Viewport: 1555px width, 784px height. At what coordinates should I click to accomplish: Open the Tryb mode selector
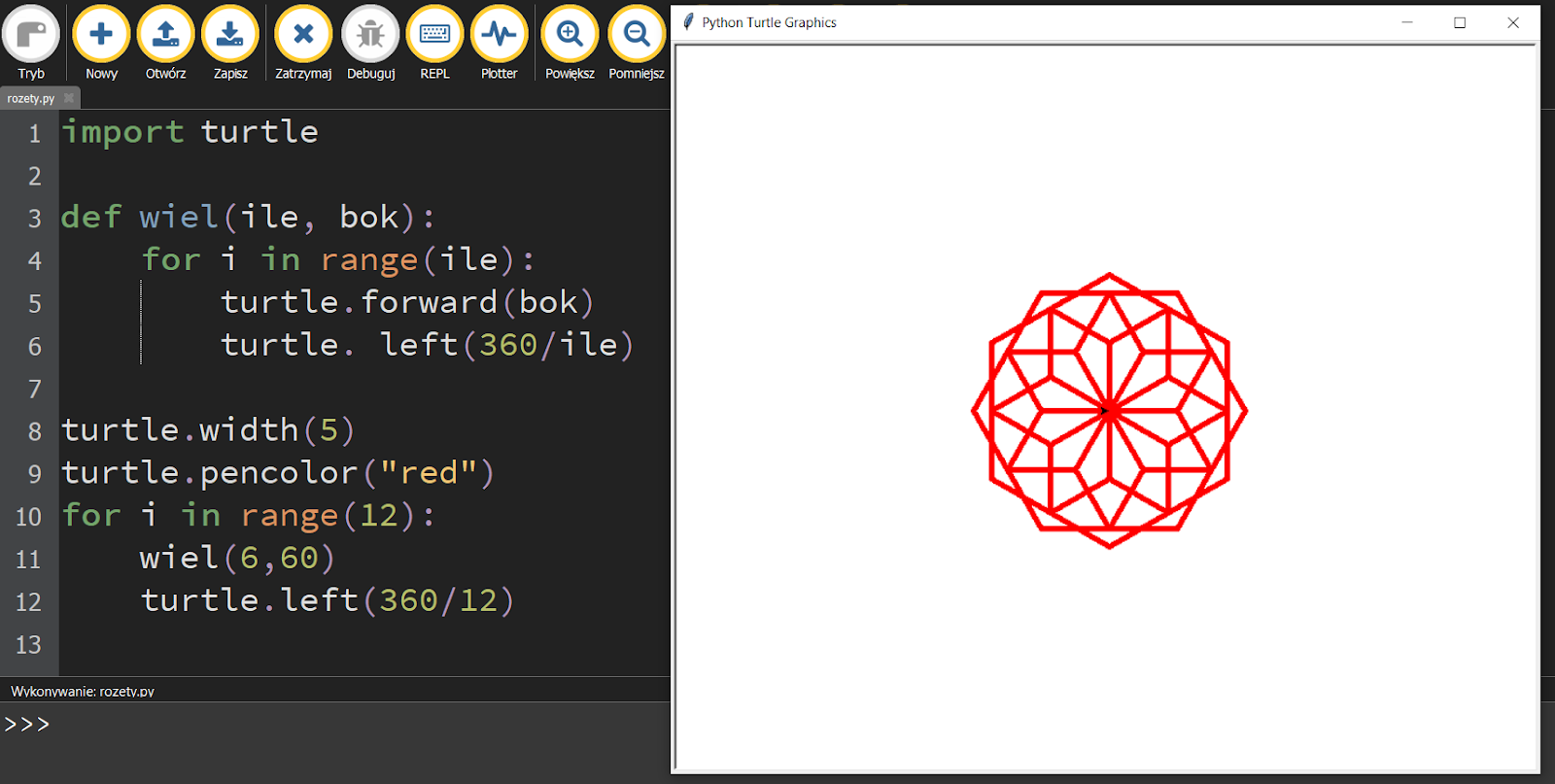tap(31, 43)
